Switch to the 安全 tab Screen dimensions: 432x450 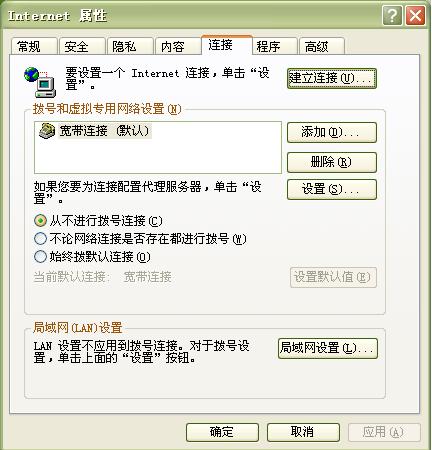click(82, 46)
